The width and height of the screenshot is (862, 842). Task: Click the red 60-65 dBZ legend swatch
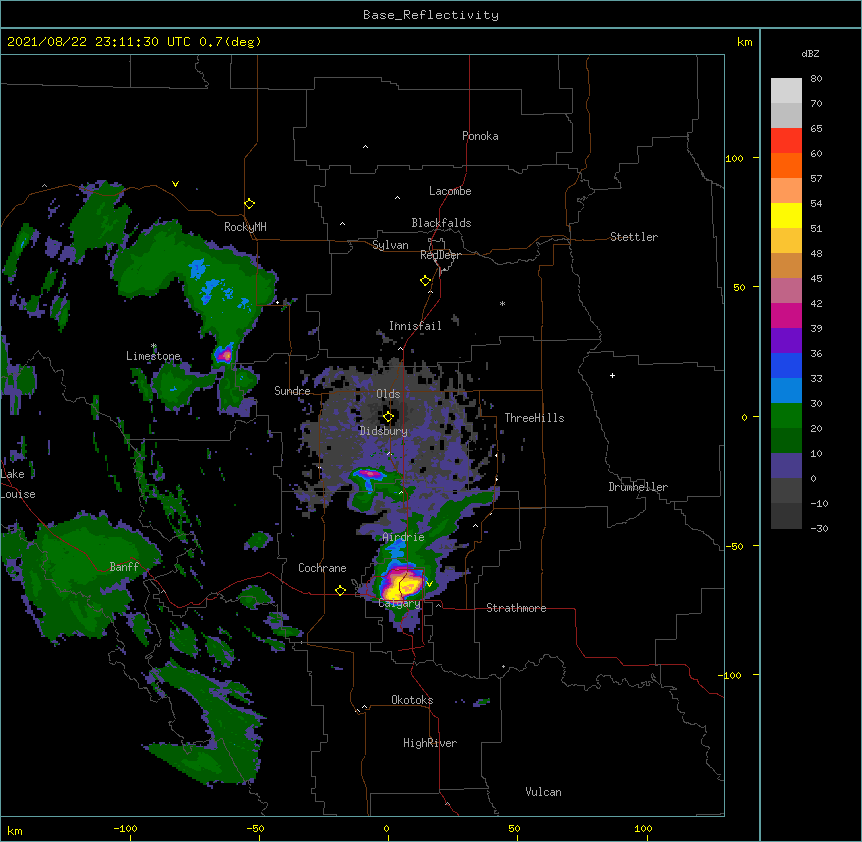pos(786,141)
